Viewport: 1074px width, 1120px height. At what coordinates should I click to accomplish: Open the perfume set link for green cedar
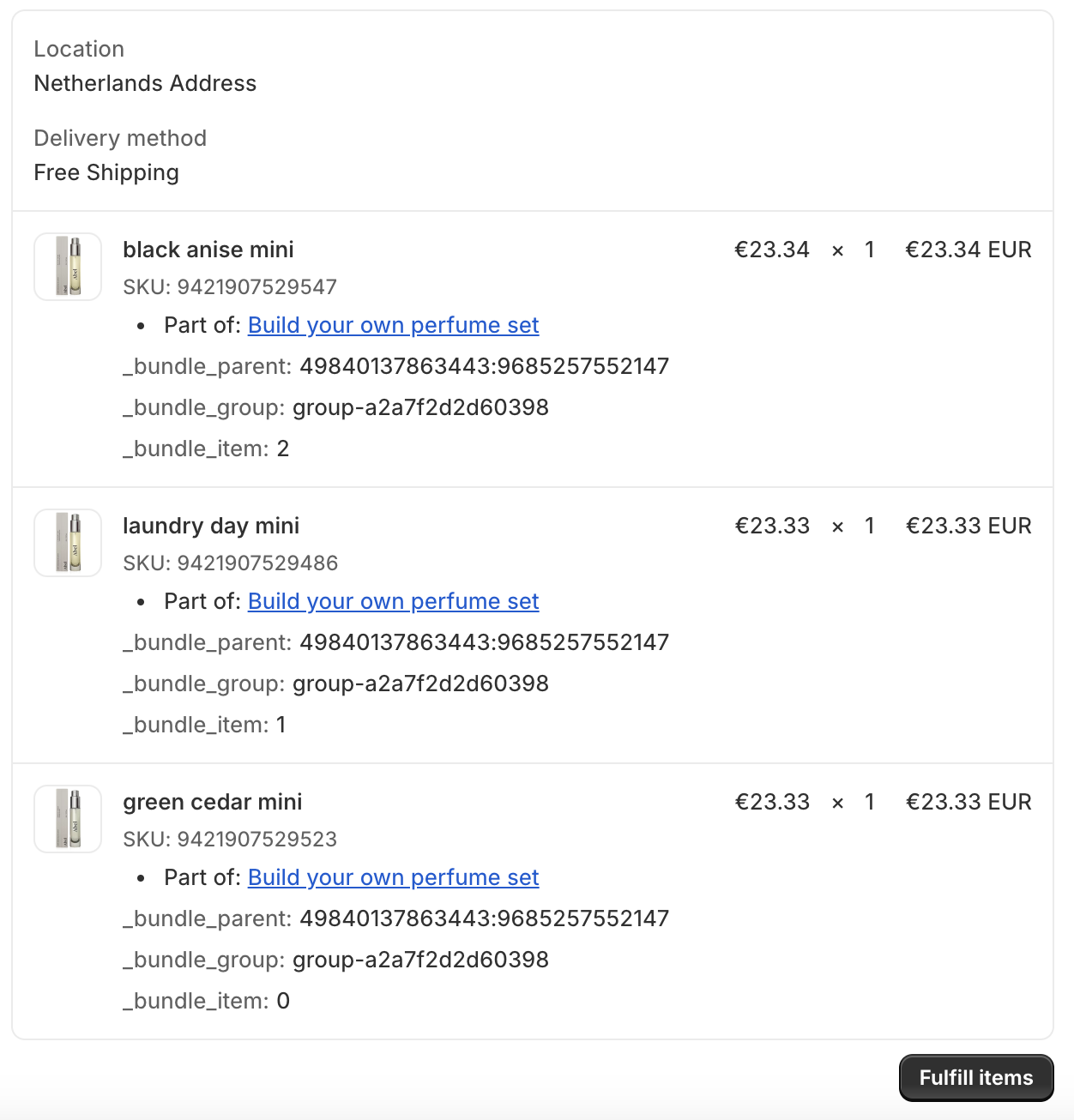pyautogui.click(x=393, y=877)
